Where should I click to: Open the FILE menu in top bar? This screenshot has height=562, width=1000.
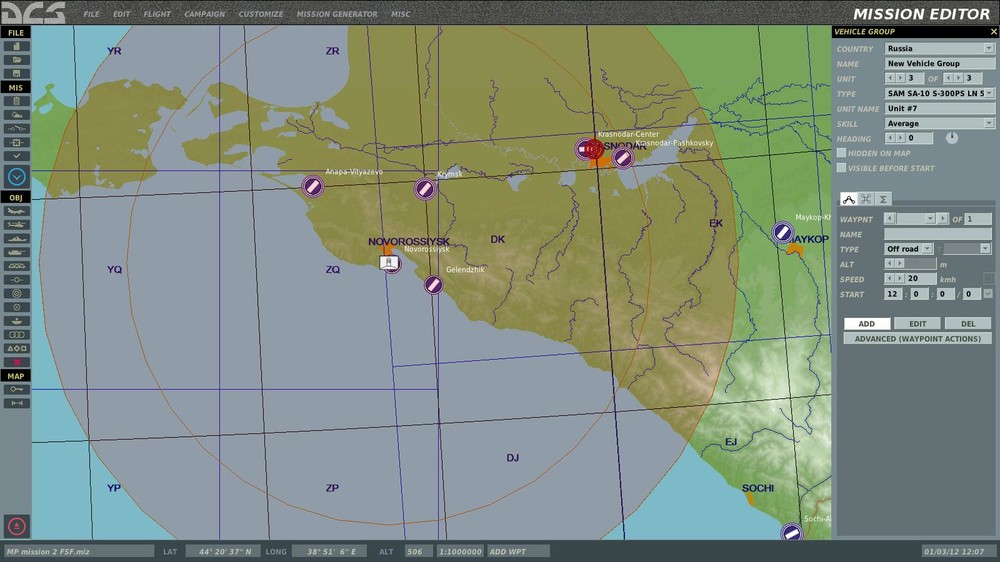[x=92, y=13]
